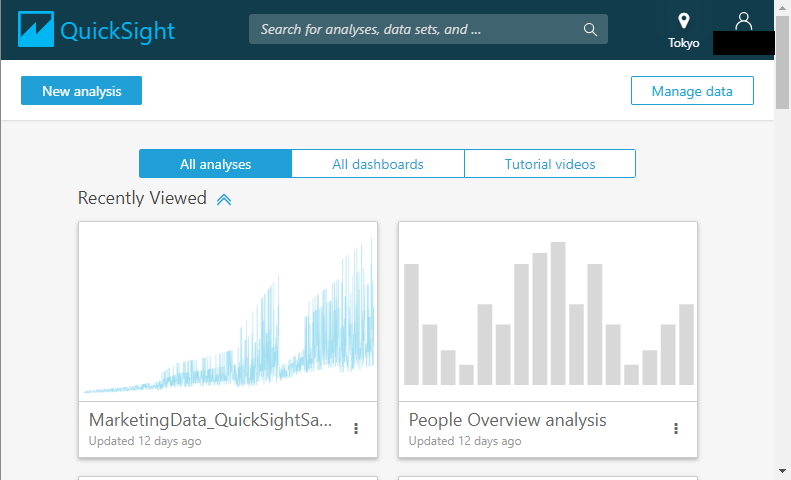Open People Overview analysis three-dot menu
This screenshot has height=480, width=791.
pos(676,428)
